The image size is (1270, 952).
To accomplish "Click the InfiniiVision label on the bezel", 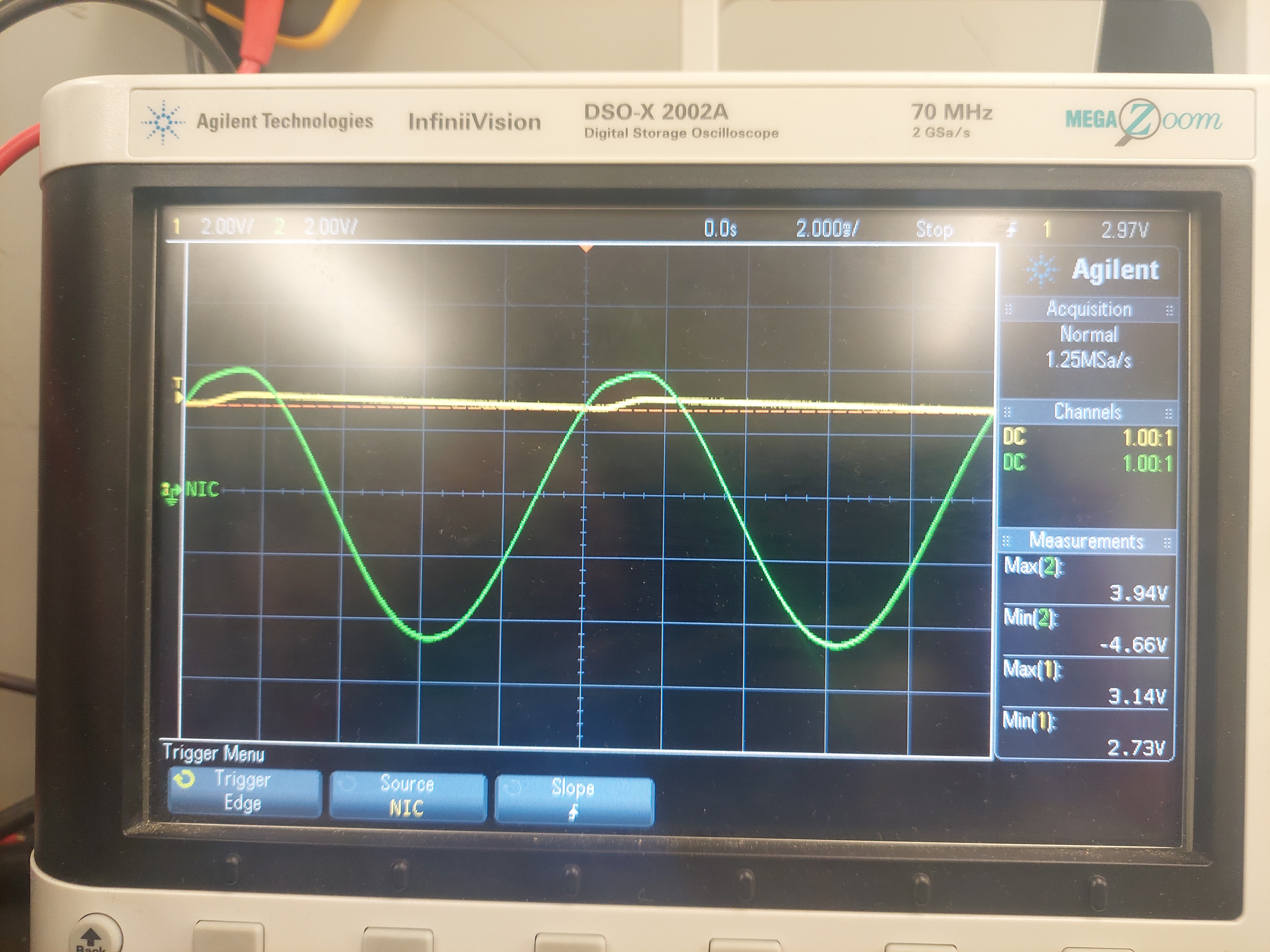I will [x=474, y=122].
